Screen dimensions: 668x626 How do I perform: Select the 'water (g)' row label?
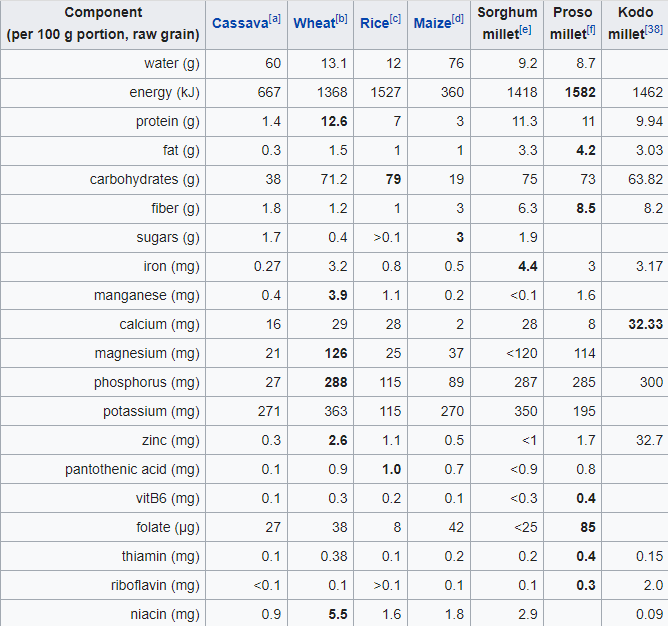172,63
